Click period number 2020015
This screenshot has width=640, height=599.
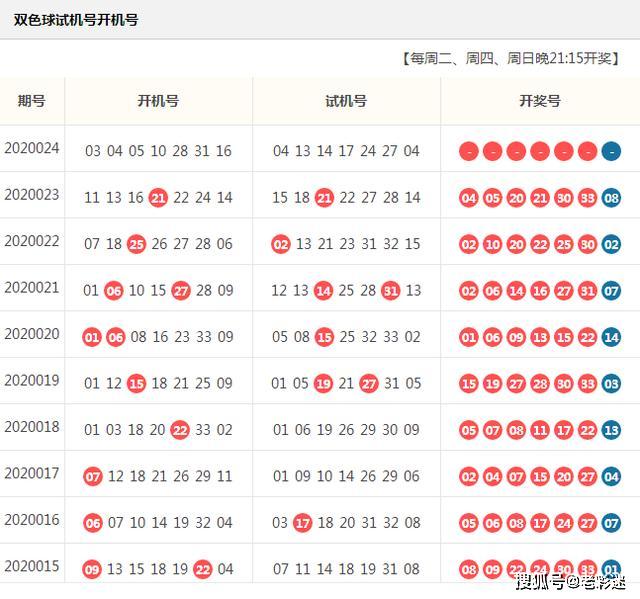(32, 566)
